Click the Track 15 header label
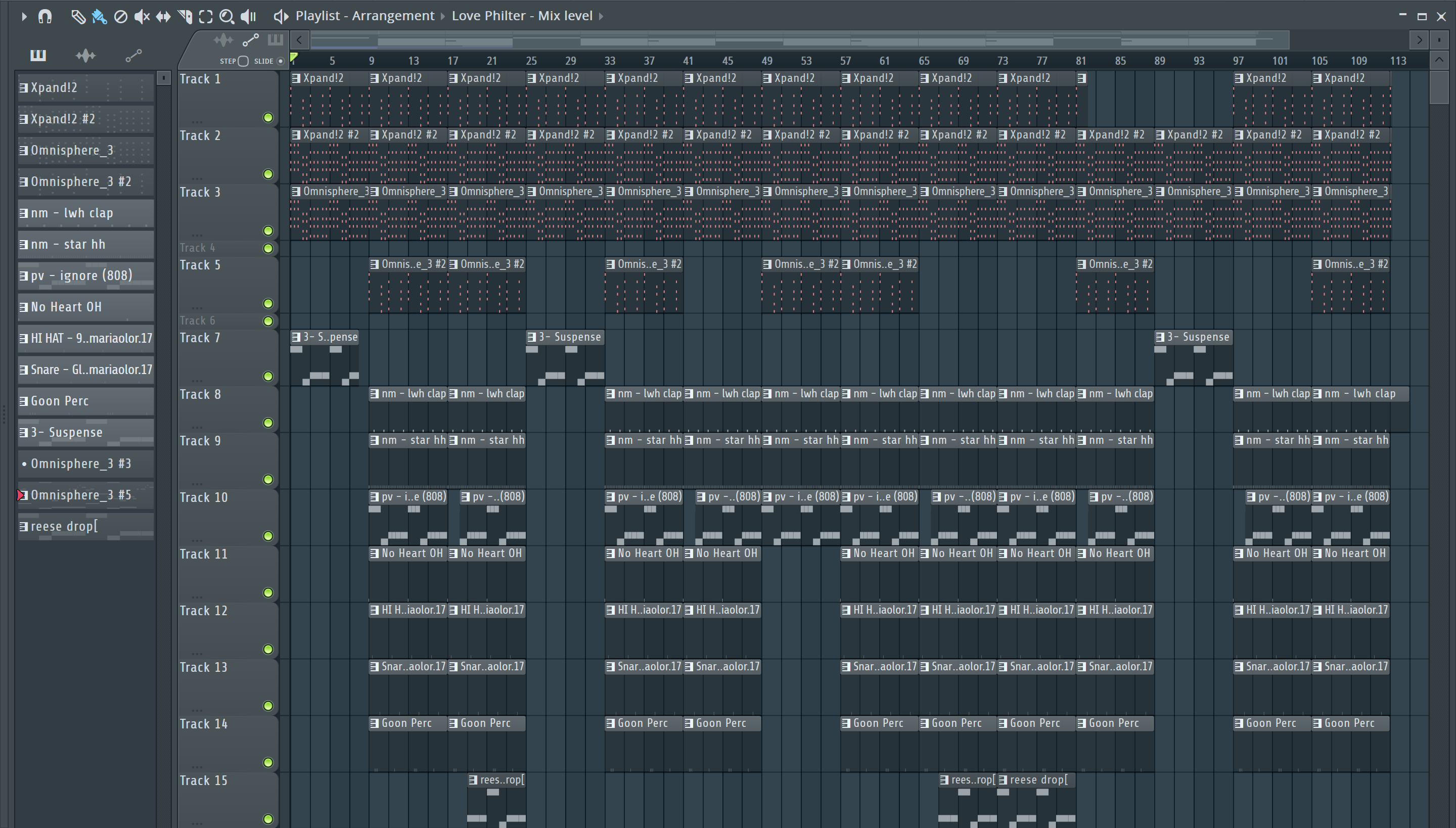The width and height of the screenshot is (1456, 828). pos(204,781)
